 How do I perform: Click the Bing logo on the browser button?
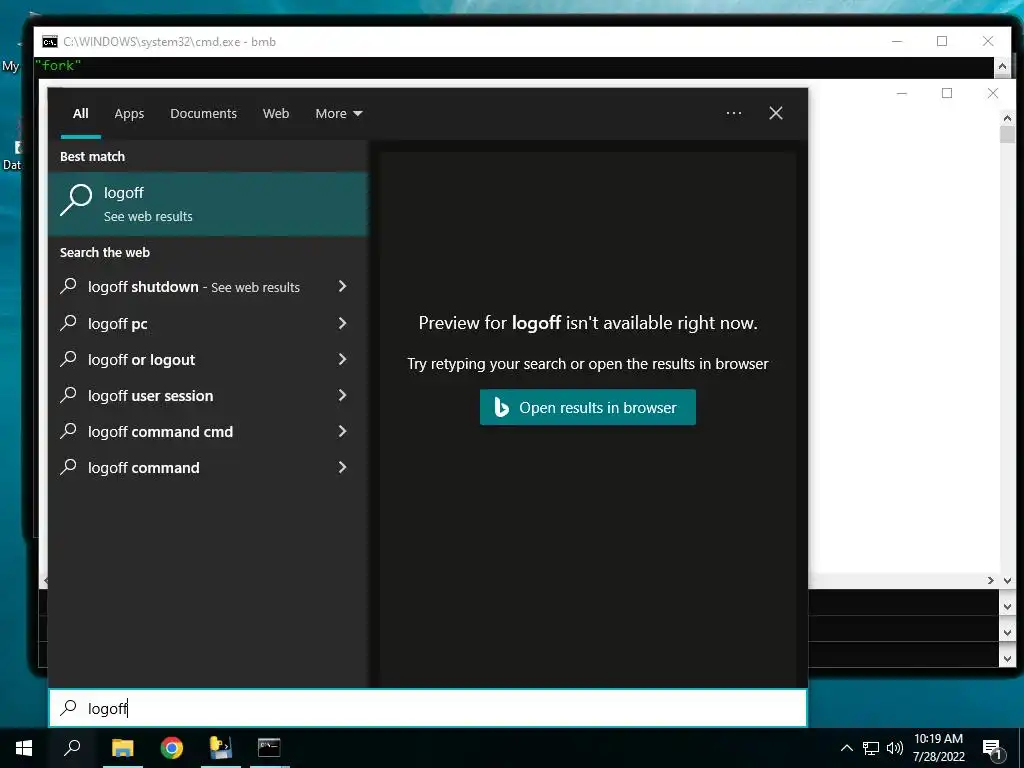pyautogui.click(x=501, y=407)
